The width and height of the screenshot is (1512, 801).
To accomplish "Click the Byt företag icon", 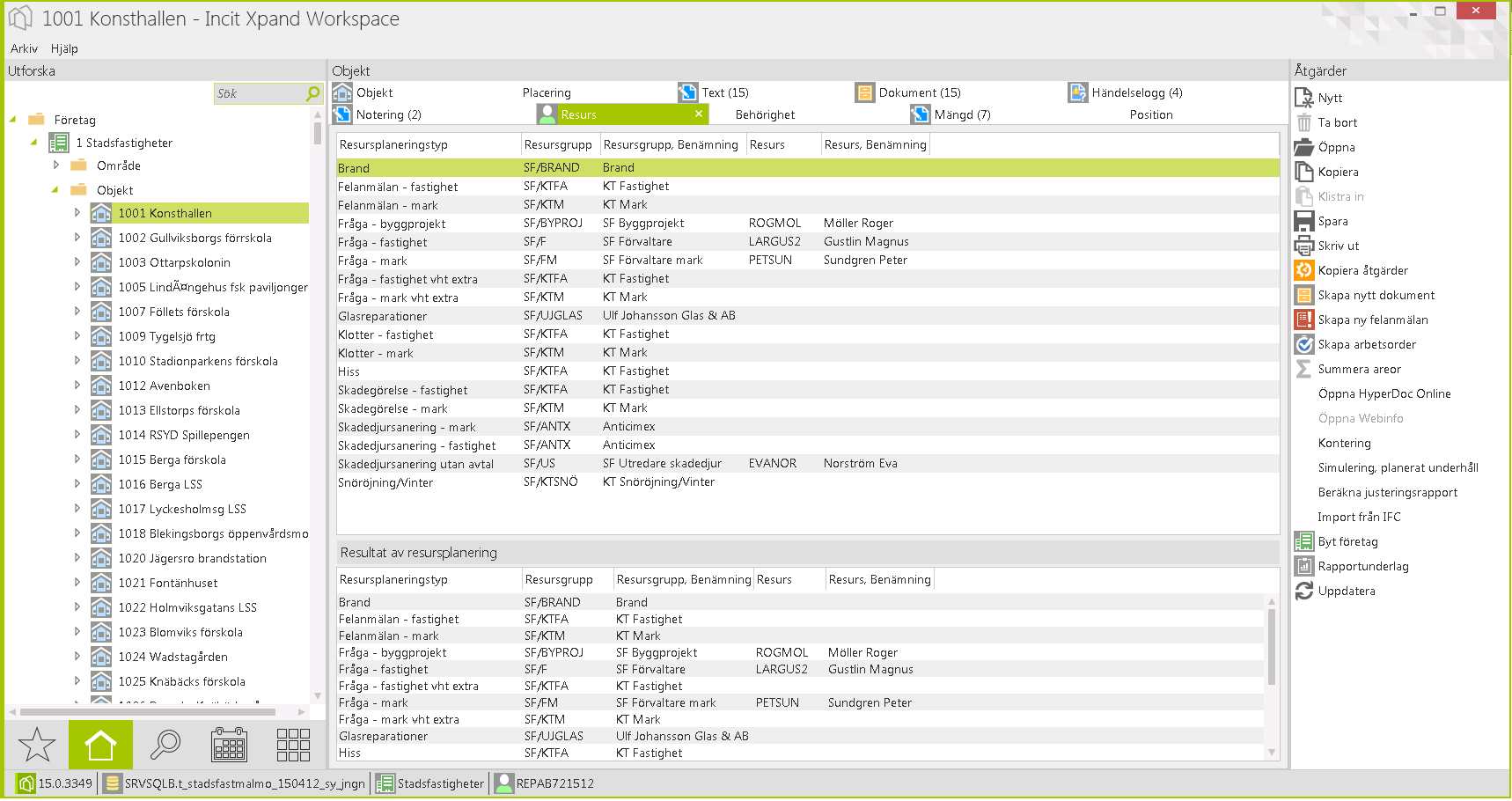I will [1304, 541].
